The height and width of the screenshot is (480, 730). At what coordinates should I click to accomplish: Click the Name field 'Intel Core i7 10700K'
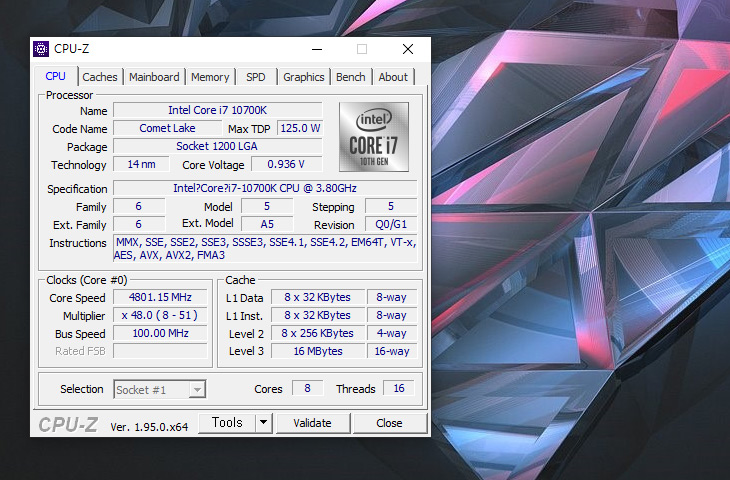tap(217, 110)
